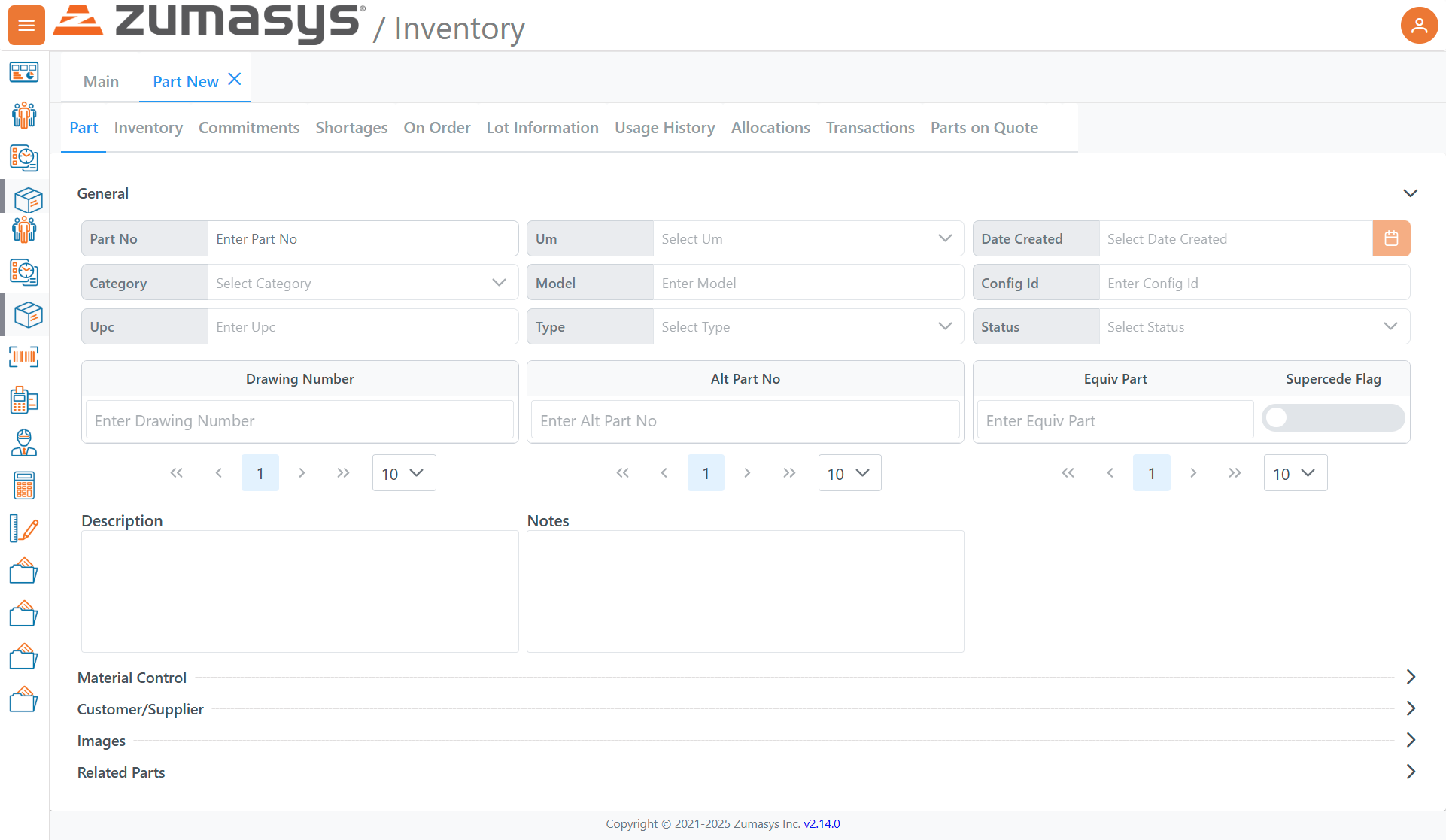Open the calculator sidebar icon
This screenshot has width=1446, height=840.
point(24,486)
